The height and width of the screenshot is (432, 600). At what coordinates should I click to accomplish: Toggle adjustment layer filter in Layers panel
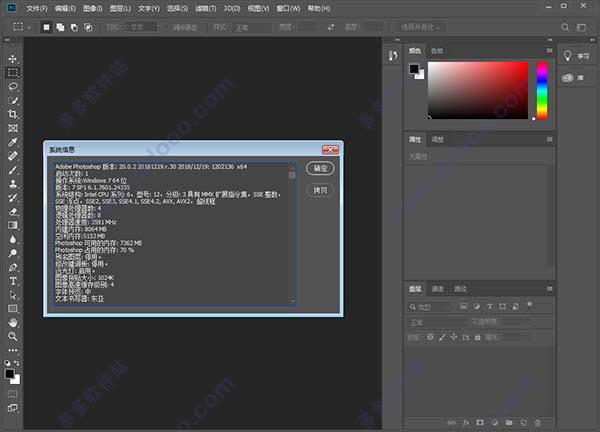click(477, 306)
